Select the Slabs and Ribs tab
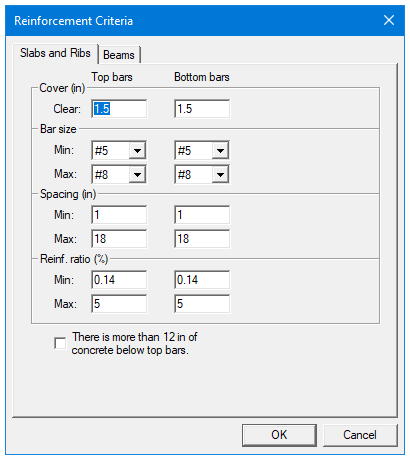The width and height of the screenshot is (410, 460). point(55,53)
